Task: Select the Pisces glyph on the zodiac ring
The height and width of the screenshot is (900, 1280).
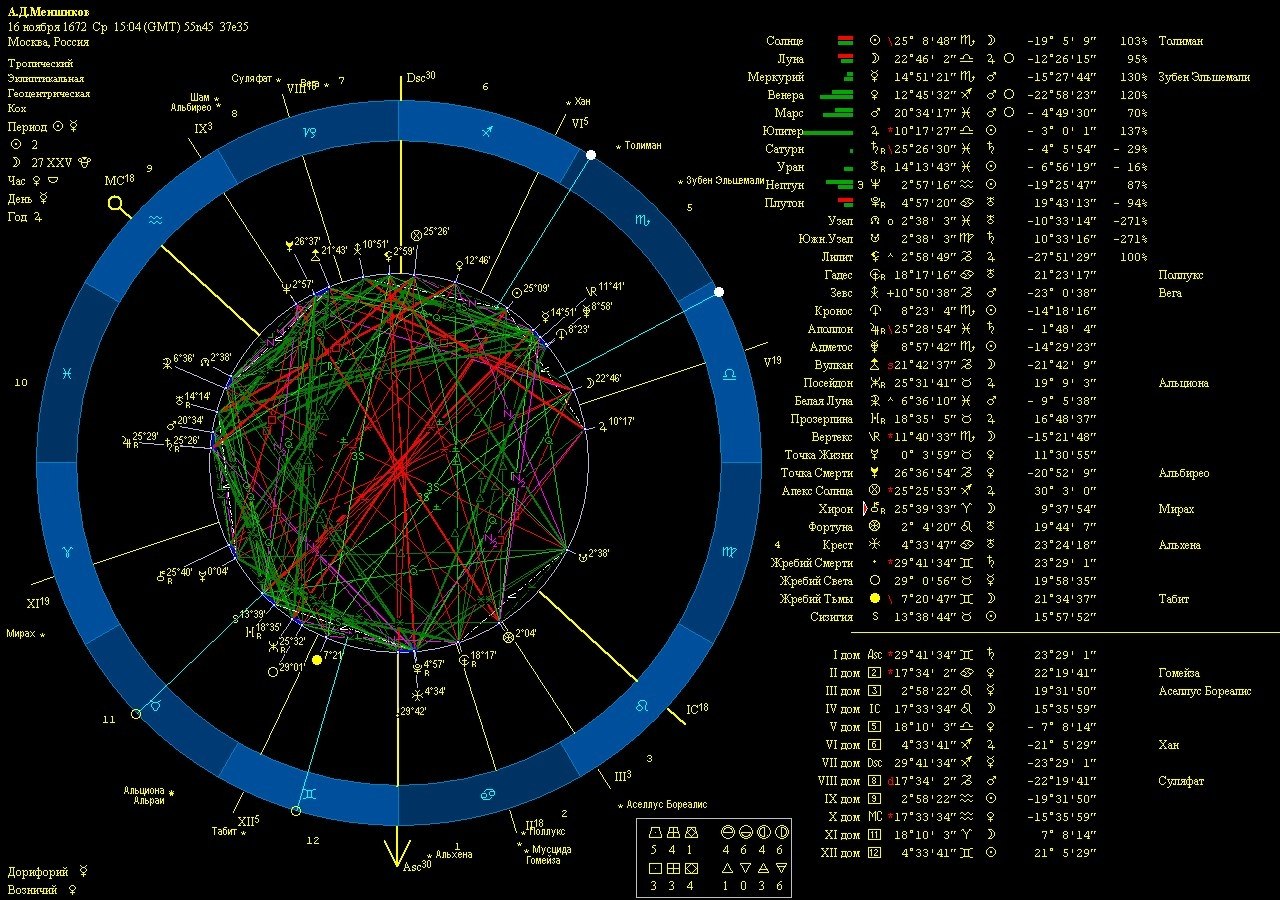Action: [x=66, y=372]
